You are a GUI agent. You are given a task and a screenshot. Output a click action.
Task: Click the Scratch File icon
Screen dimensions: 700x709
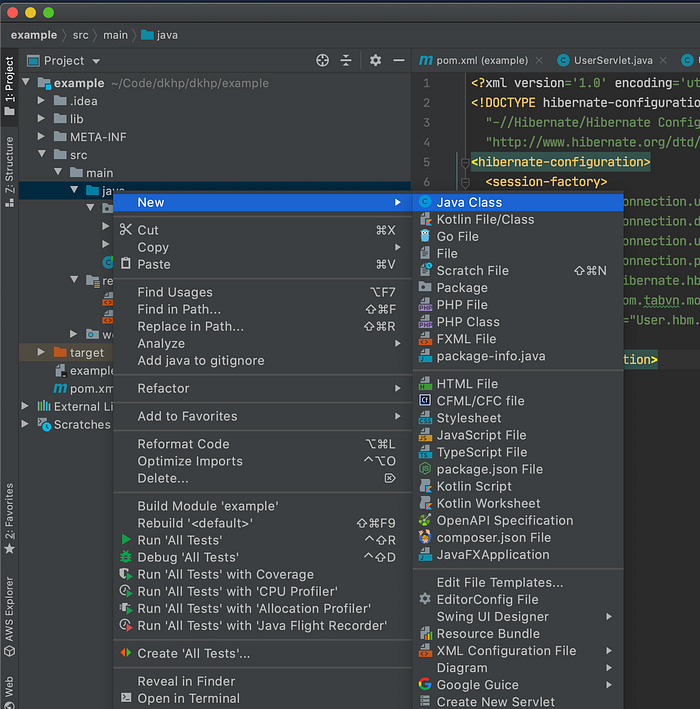pyautogui.click(x=425, y=270)
